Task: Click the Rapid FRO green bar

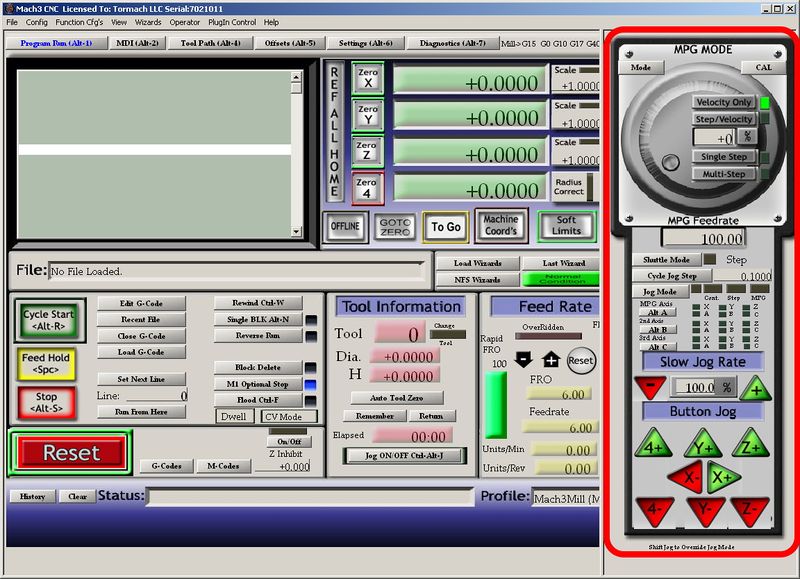Action: (496, 406)
